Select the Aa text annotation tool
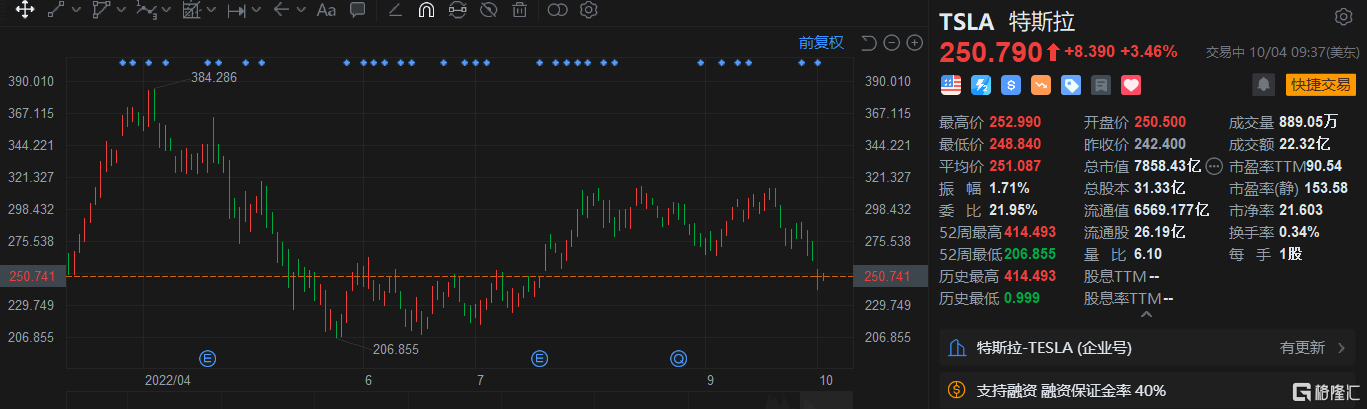 click(x=326, y=11)
